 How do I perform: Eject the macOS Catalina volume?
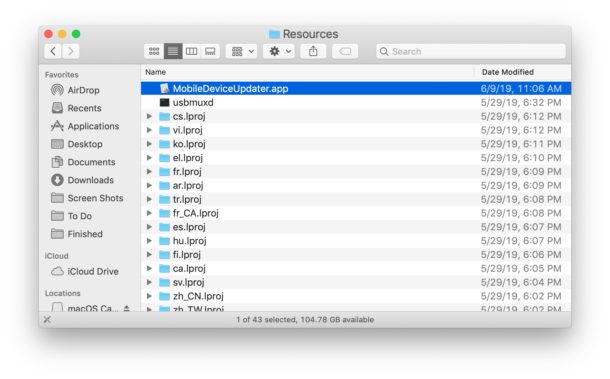coord(126,308)
